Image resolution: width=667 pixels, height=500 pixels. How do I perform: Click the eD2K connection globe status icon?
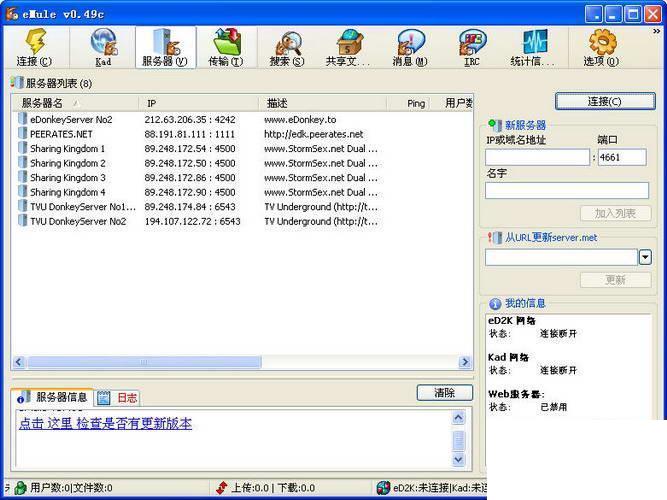coord(383,488)
